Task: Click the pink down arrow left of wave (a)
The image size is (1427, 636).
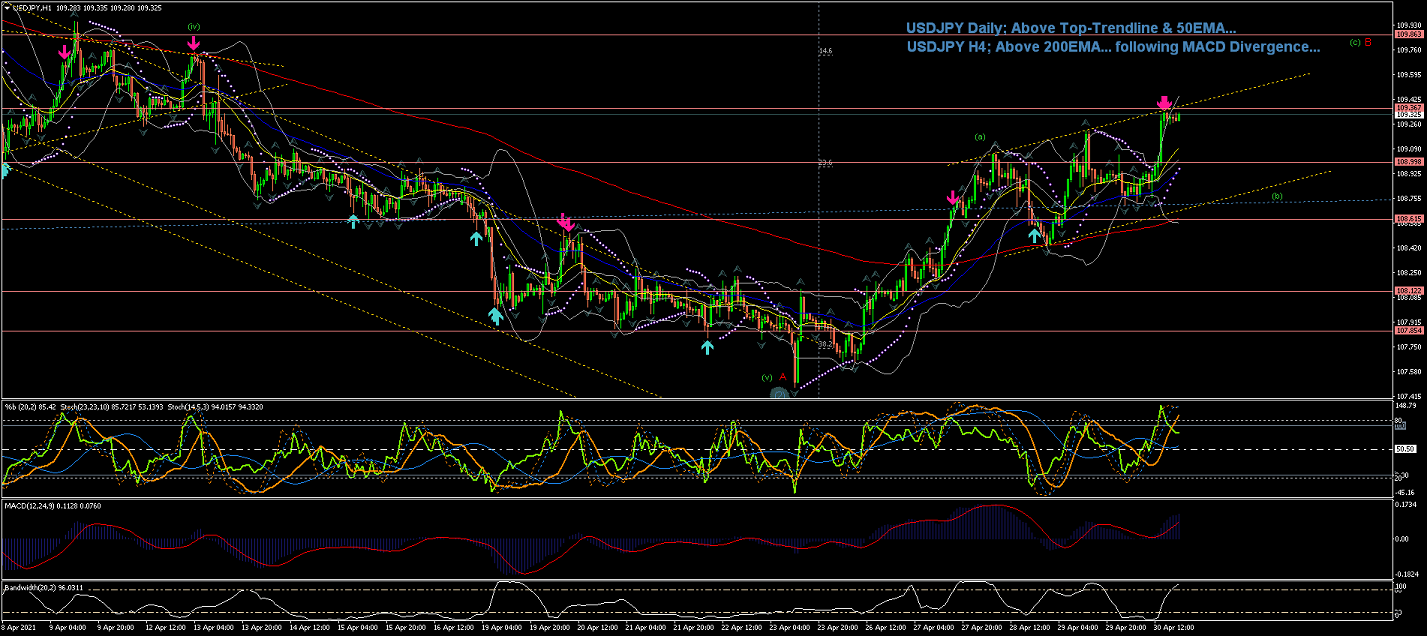Action: (x=955, y=200)
